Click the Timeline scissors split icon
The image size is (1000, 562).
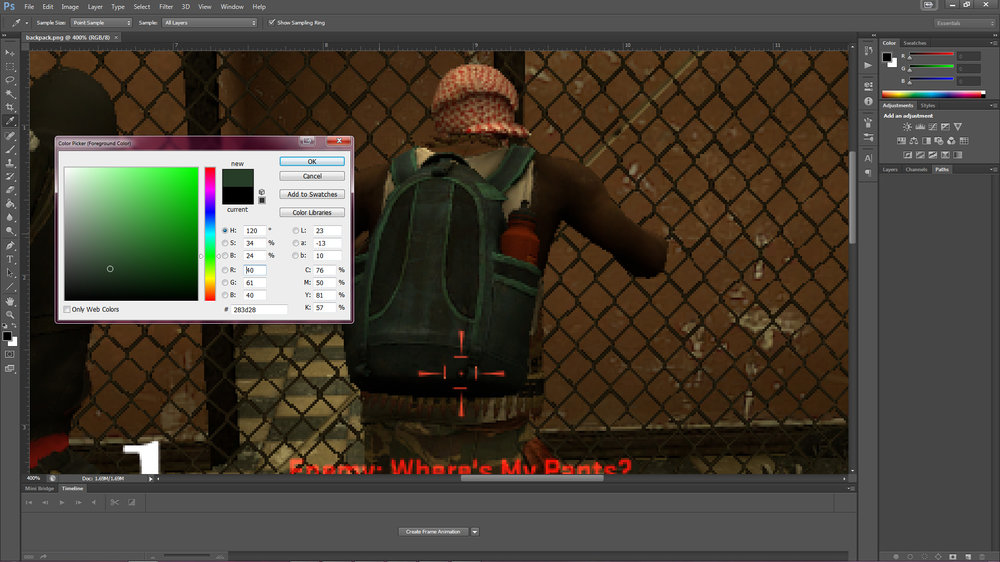(115, 503)
